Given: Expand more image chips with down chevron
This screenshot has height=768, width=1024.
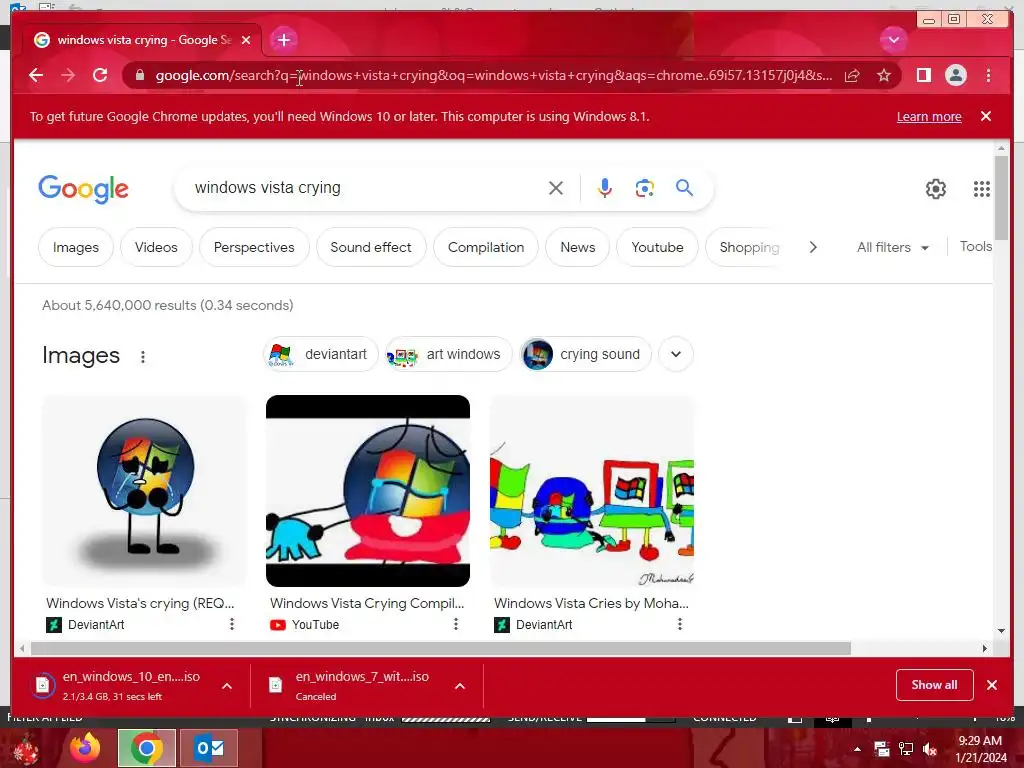Looking at the screenshot, I should pos(676,354).
